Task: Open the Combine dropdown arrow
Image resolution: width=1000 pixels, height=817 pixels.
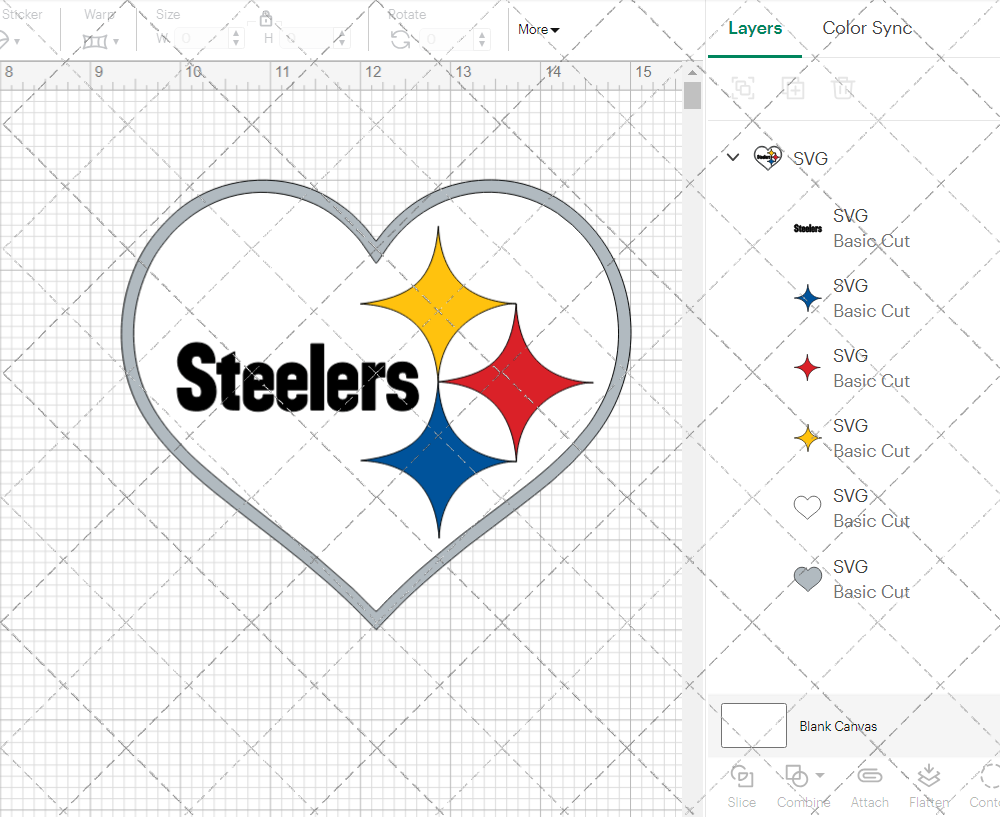Action: tap(820, 775)
